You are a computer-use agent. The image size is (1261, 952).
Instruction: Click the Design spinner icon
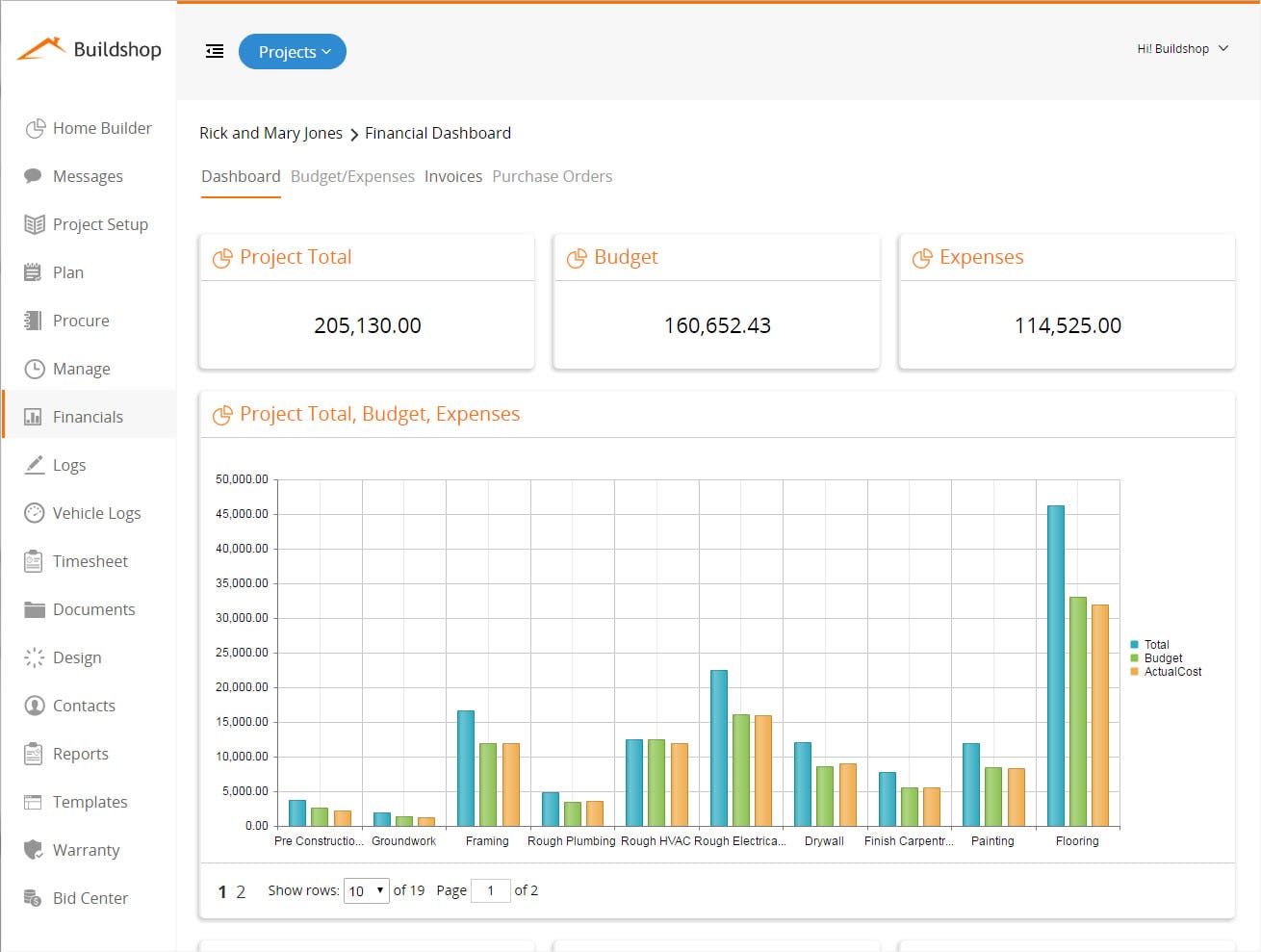[35, 657]
